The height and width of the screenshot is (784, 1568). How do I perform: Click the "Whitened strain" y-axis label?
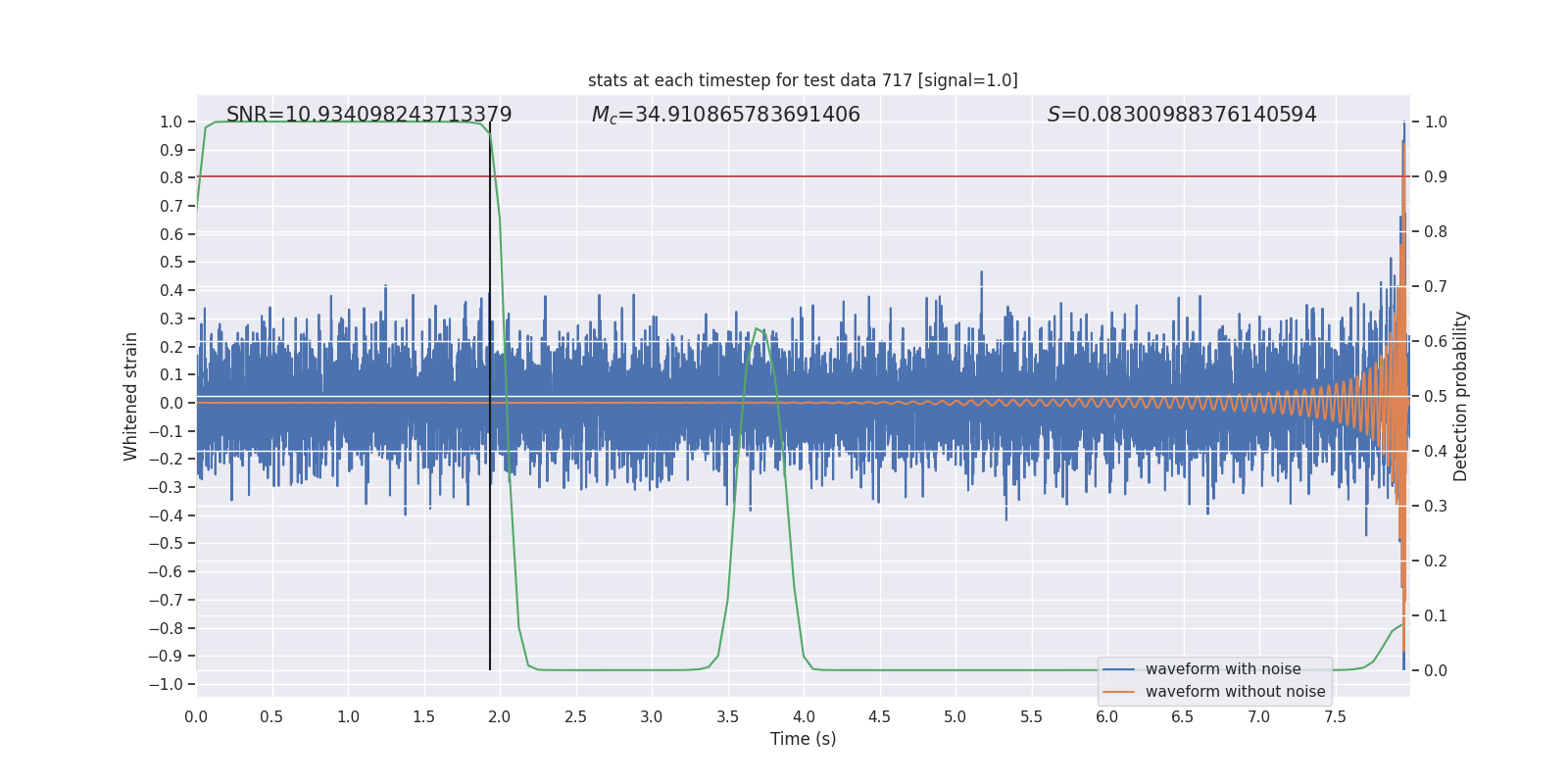[x=130, y=396]
